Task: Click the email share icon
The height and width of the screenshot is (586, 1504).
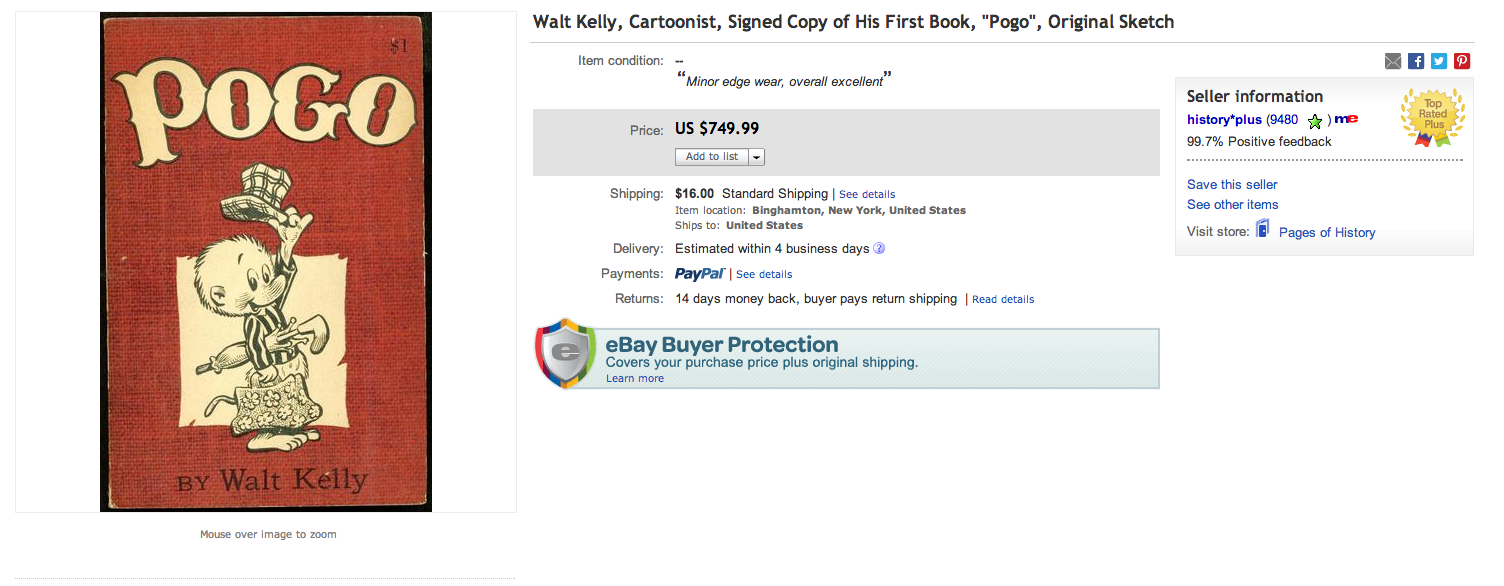Action: (x=1392, y=61)
